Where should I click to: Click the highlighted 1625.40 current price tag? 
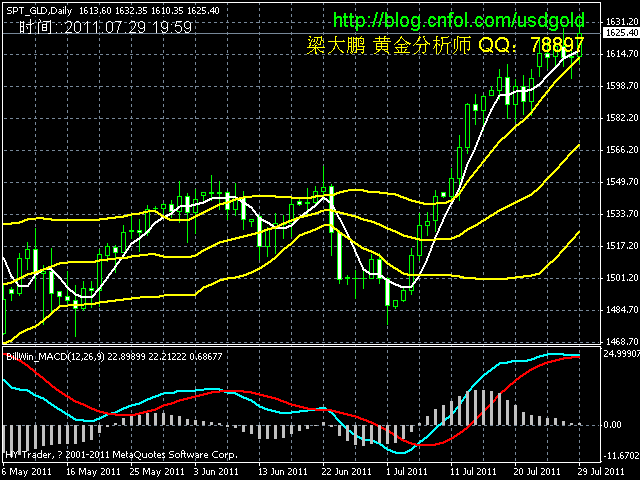tap(621, 33)
